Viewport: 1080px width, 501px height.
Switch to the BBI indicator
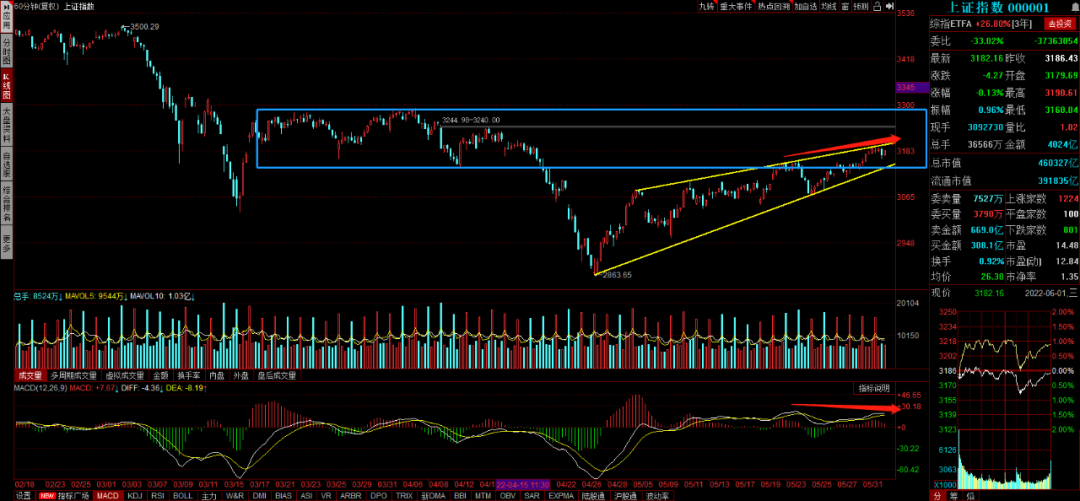click(459, 495)
